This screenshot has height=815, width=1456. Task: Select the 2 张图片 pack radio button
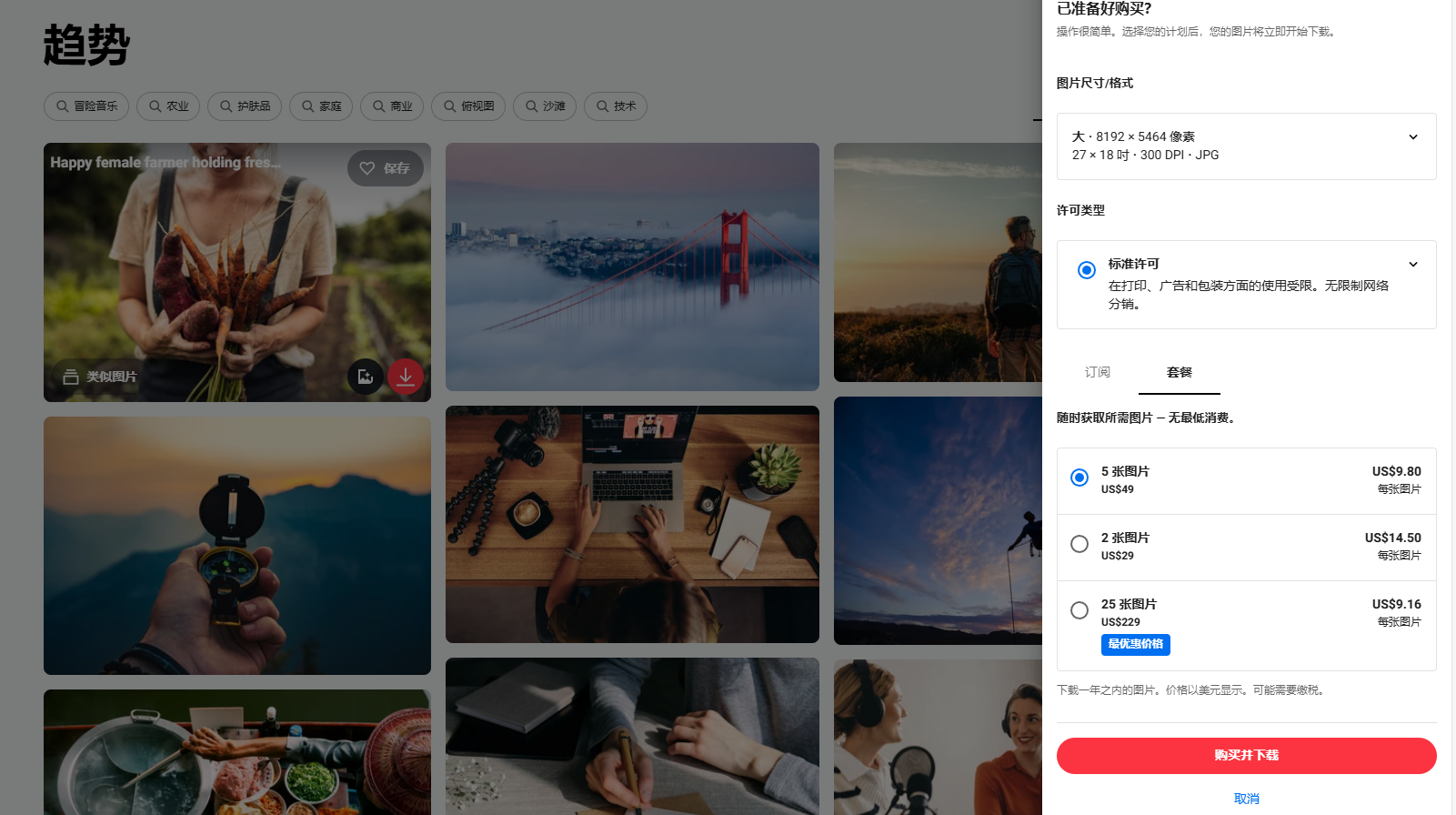point(1079,544)
